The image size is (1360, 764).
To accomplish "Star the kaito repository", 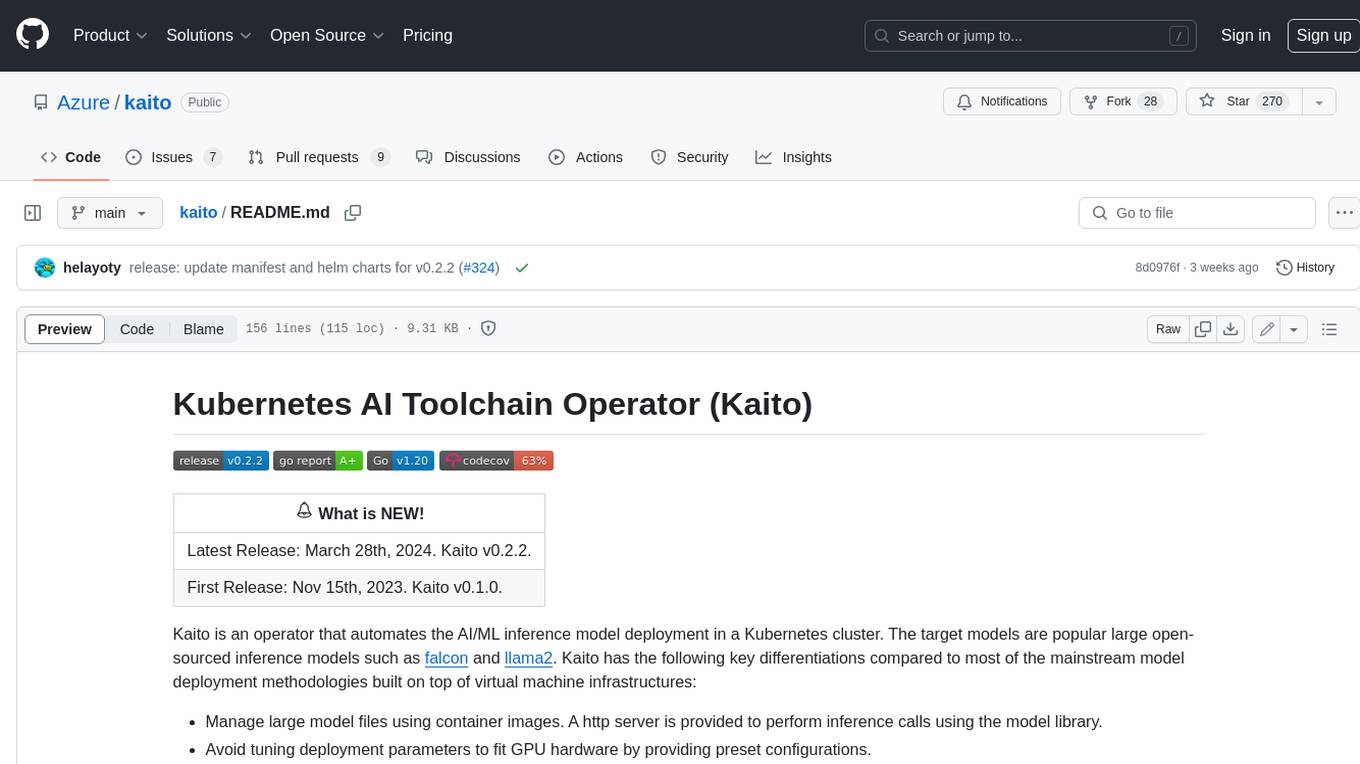I will [x=1244, y=102].
